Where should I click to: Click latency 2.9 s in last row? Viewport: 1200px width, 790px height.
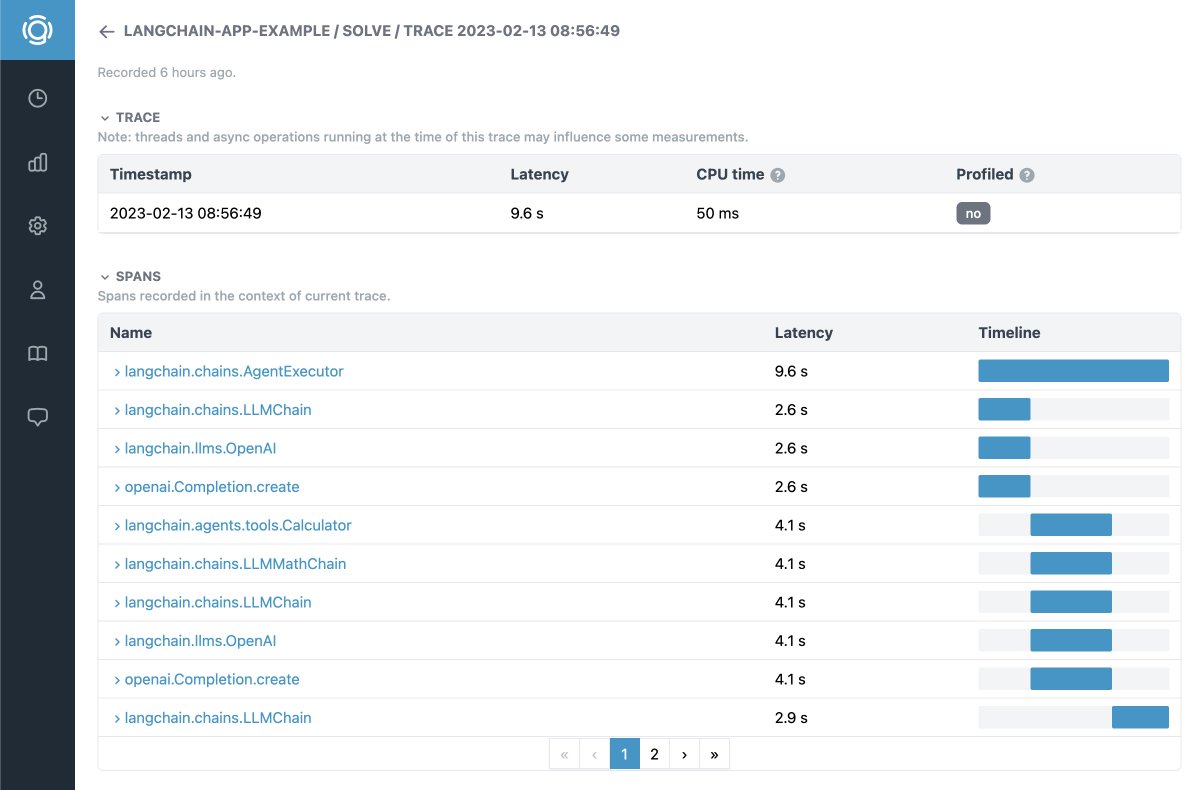point(791,718)
